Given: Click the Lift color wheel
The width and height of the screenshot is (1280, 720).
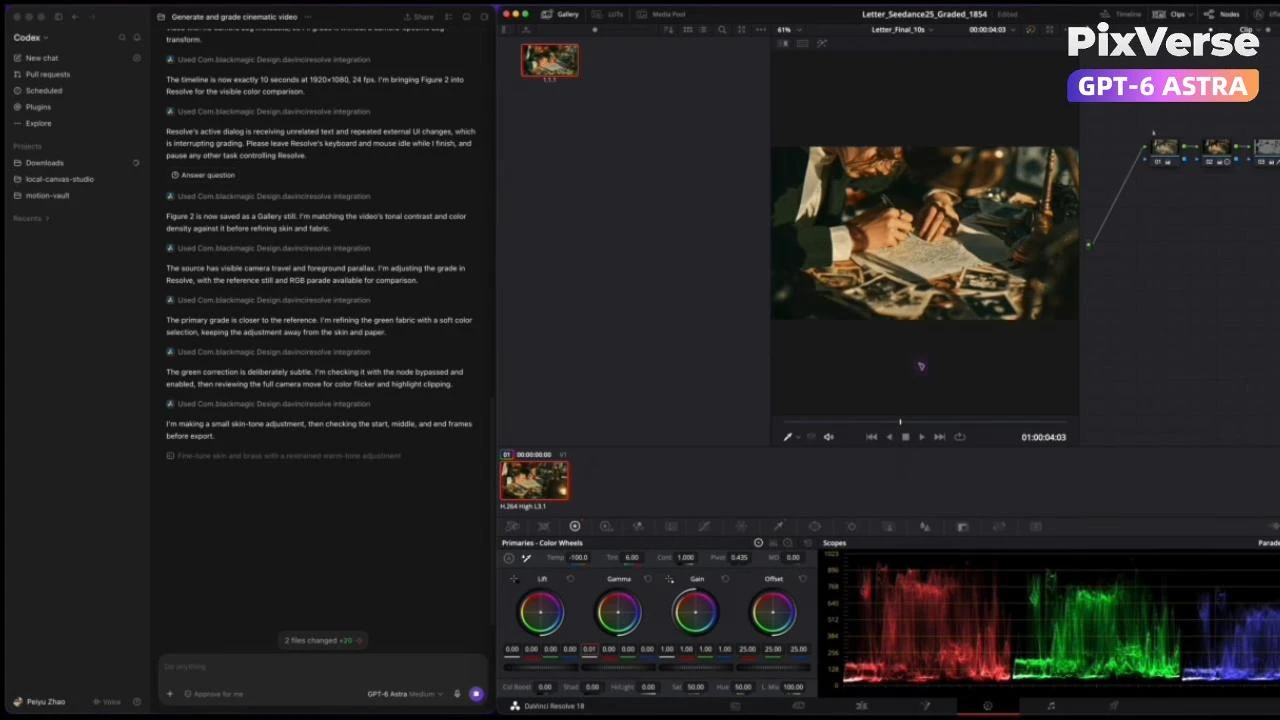Looking at the screenshot, I should click(541, 613).
